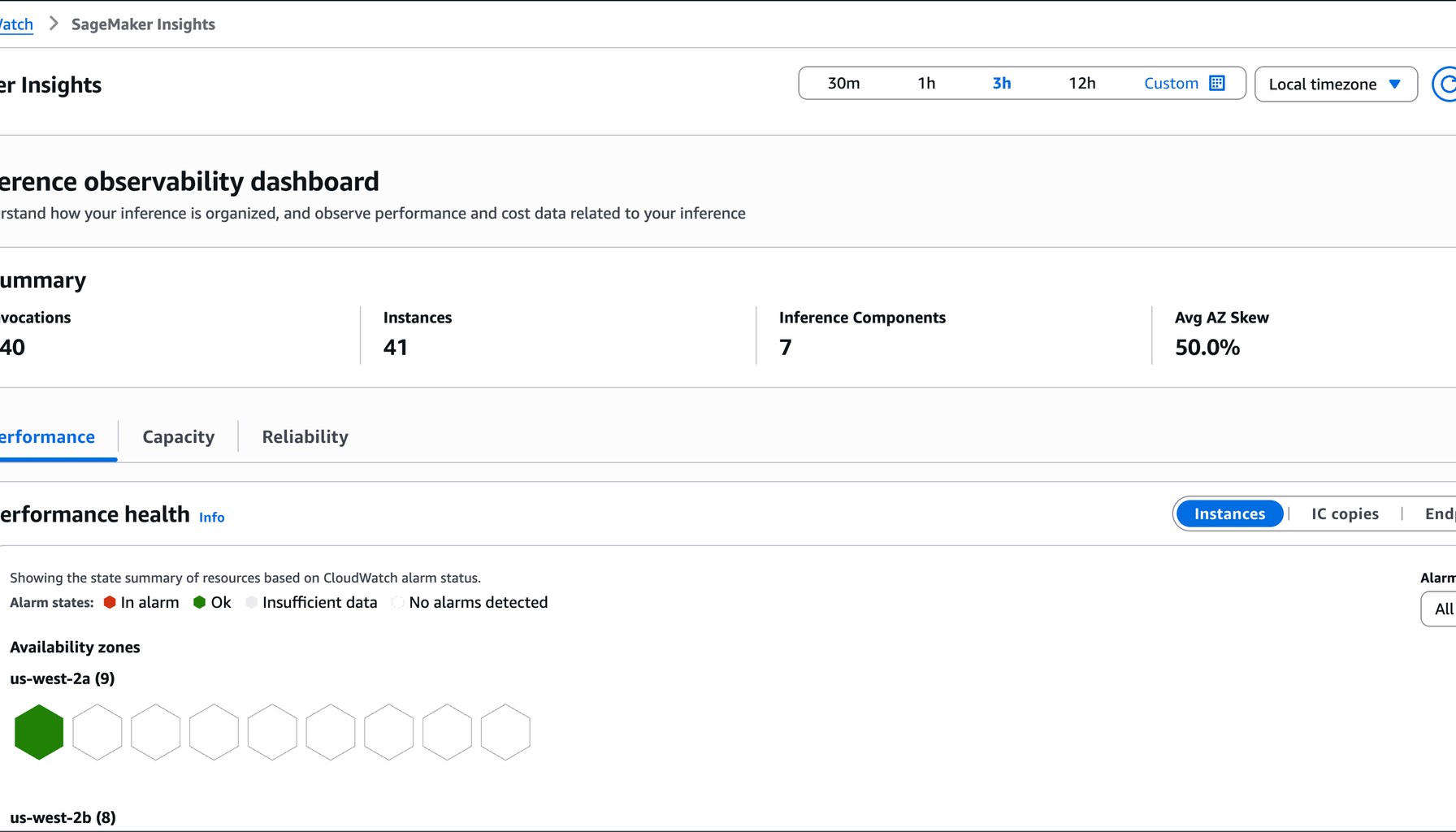
Task: Click the Availability zones heading
Action: click(75, 648)
